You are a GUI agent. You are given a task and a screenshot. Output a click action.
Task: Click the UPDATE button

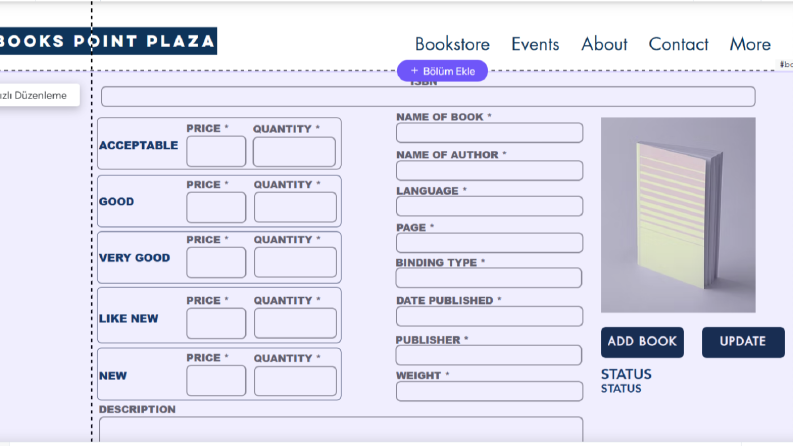pos(743,342)
